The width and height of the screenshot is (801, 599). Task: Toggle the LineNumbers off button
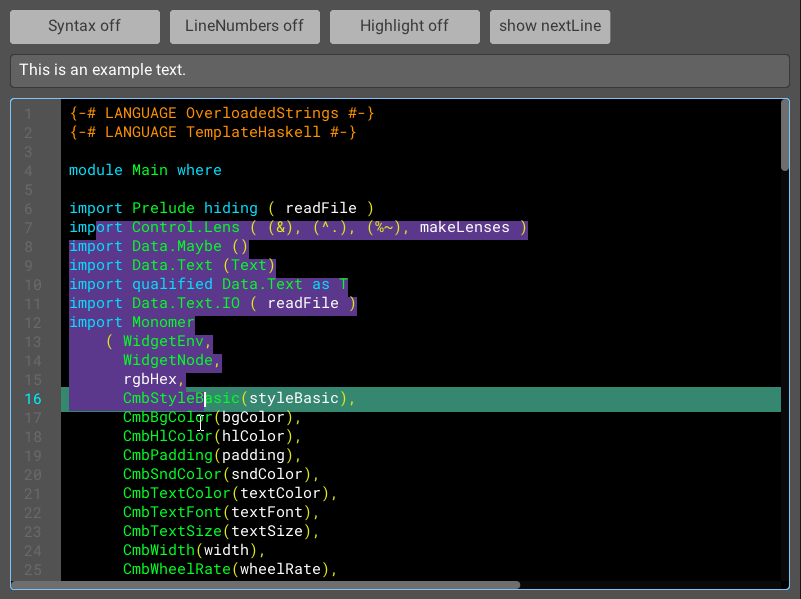[244, 27]
